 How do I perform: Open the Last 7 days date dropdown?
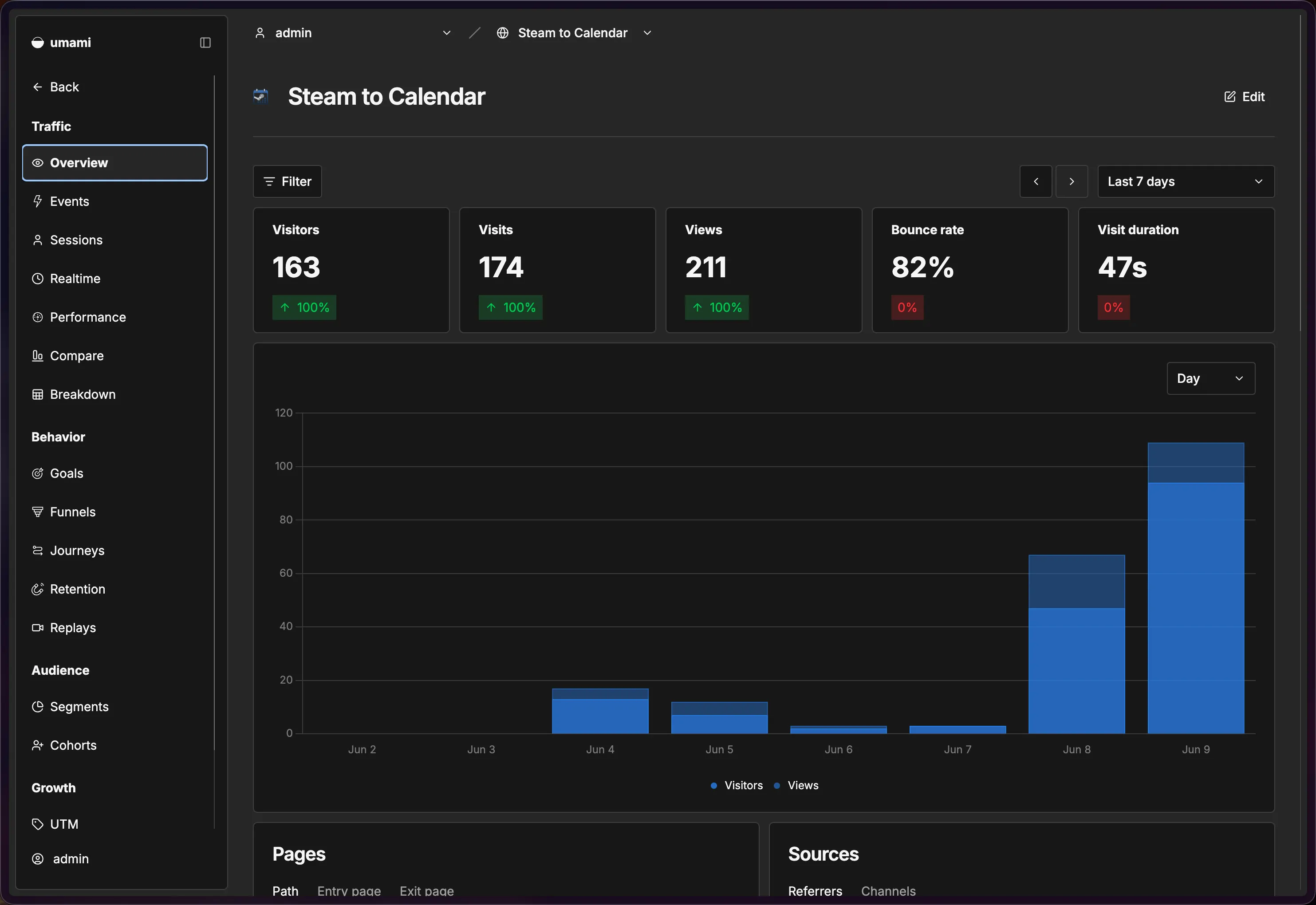(x=1186, y=181)
